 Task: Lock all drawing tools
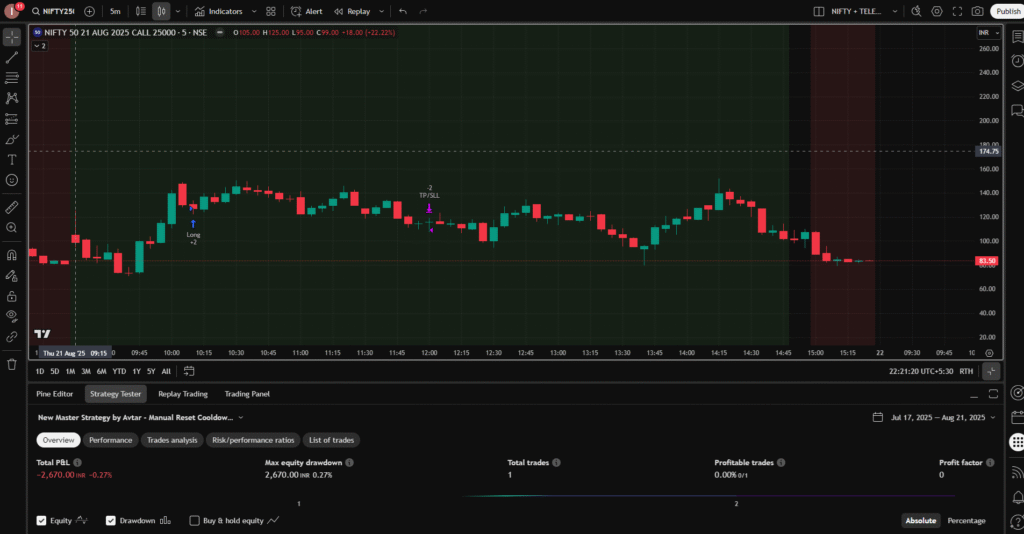point(12,296)
